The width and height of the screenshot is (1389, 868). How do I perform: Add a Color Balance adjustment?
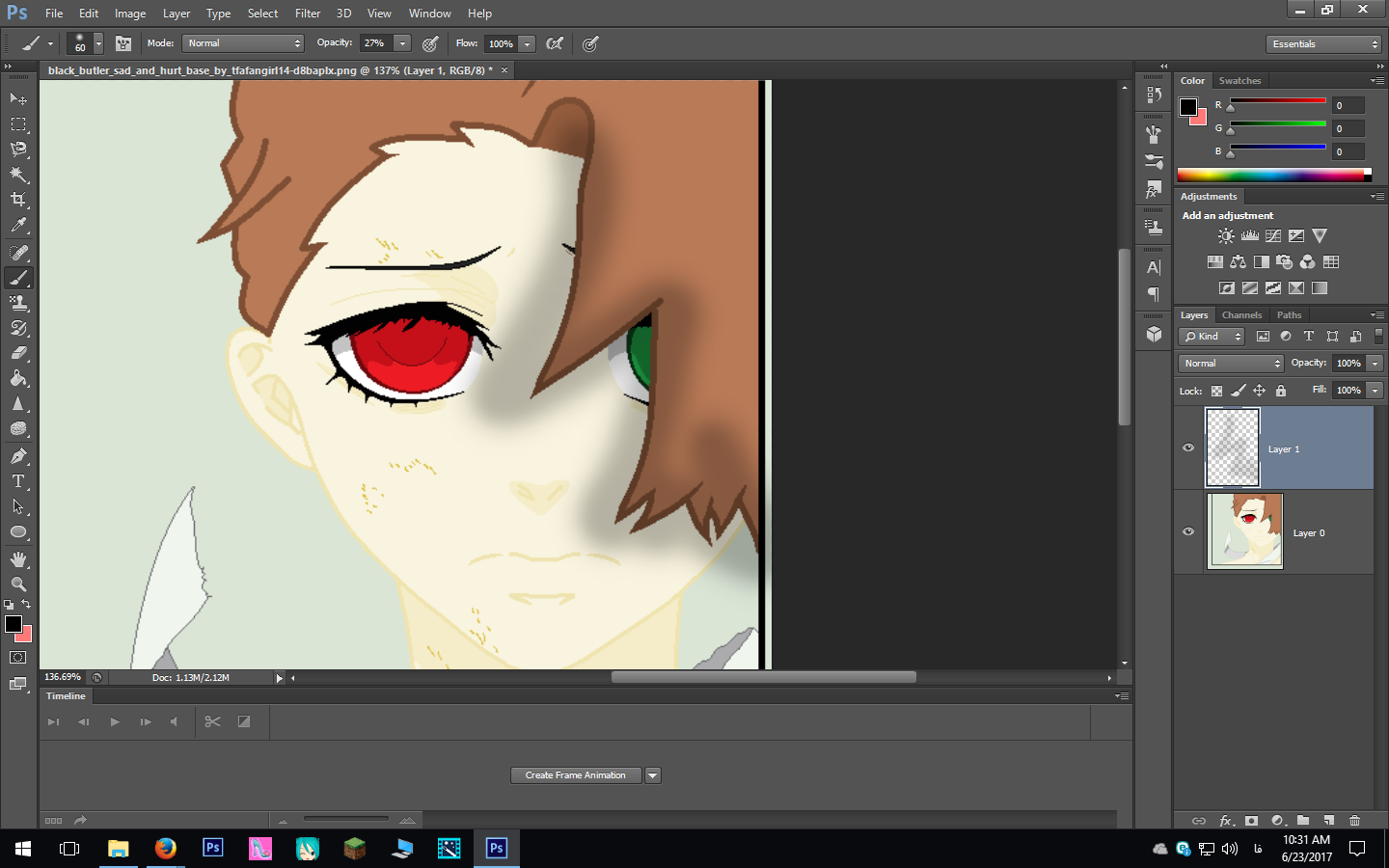coord(1238,261)
